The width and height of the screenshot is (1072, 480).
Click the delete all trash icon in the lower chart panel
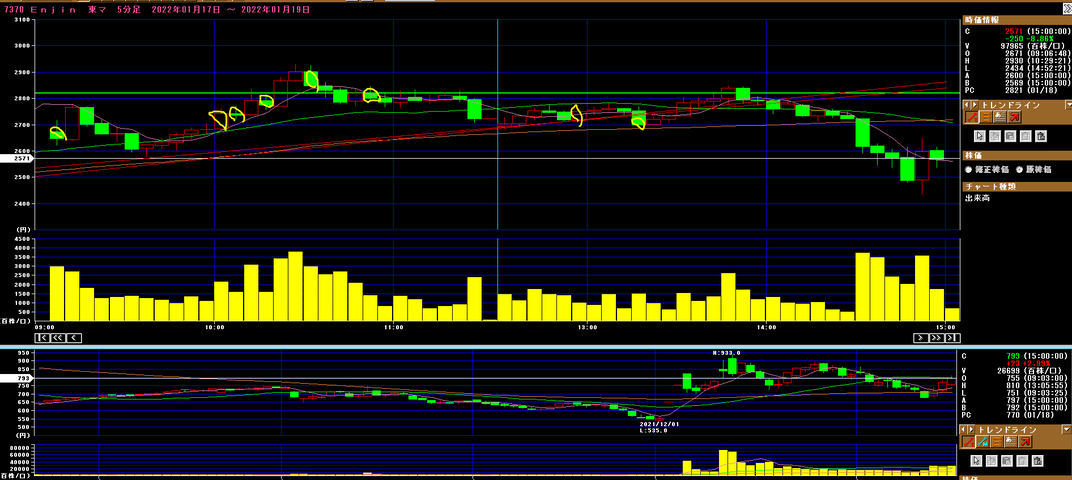tap(1038, 461)
